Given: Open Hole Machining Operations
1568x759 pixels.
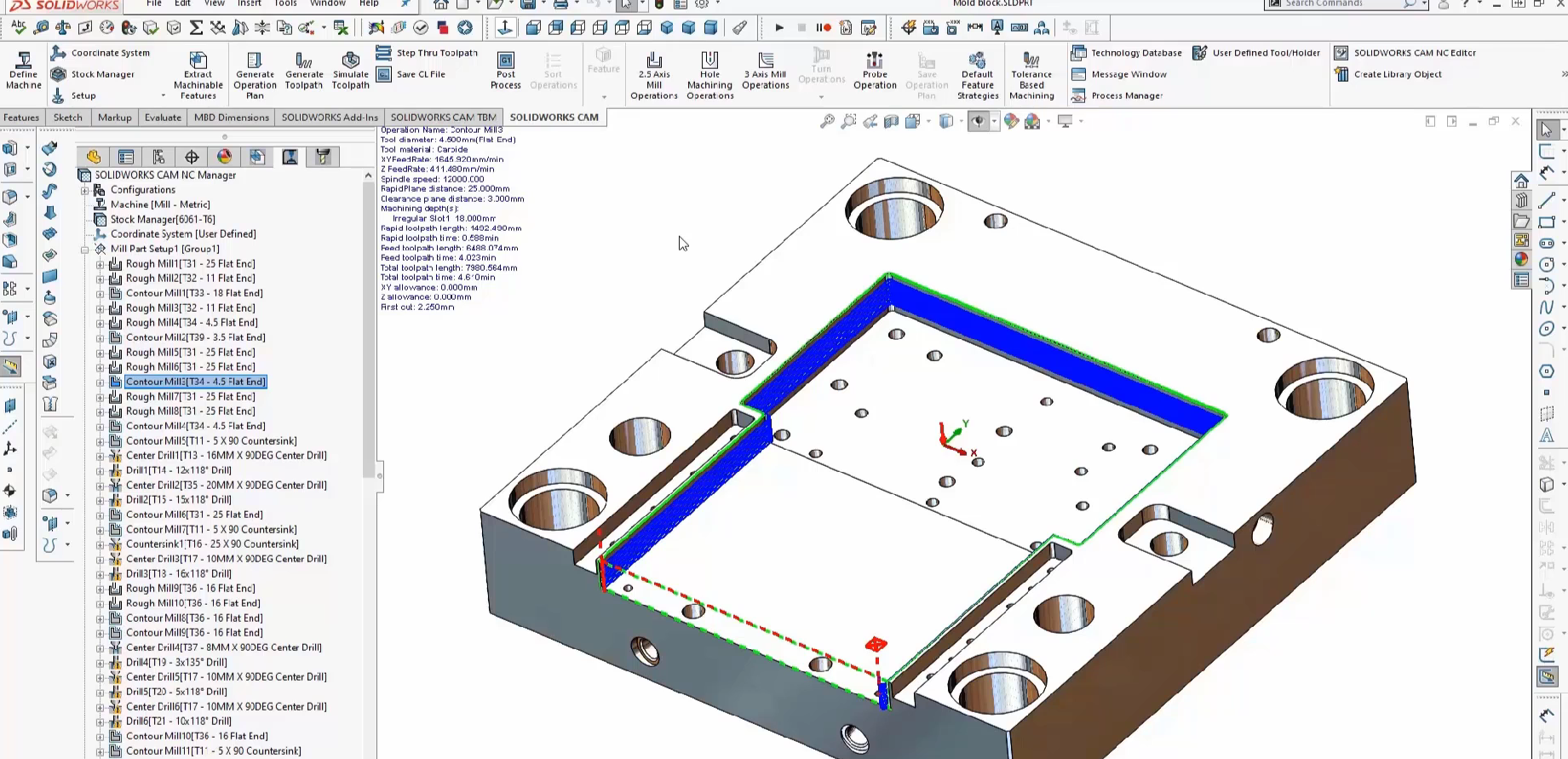Looking at the screenshot, I should tap(709, 75).
